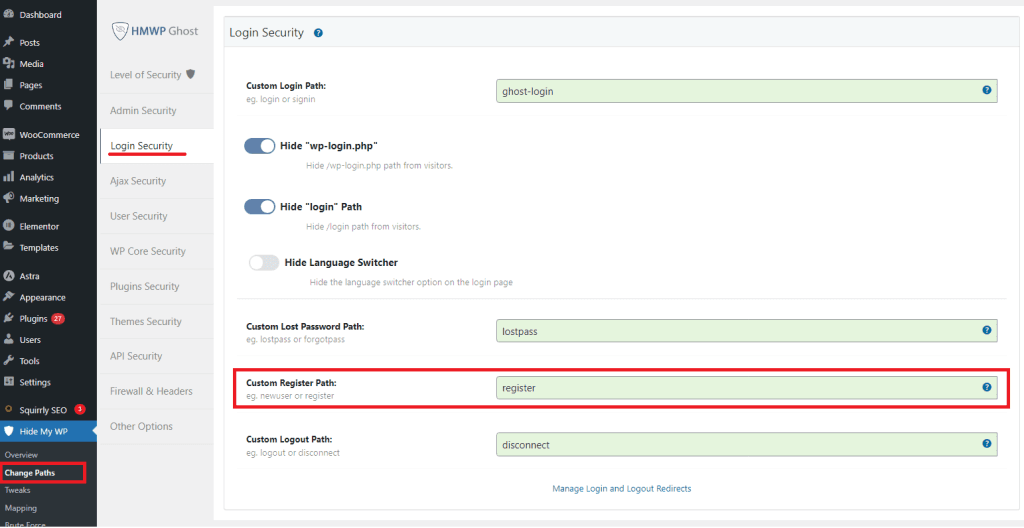Viewport: 1024px width, 528px height.
Task: Open the Firewall & Headers tab
Action: tap(151, 391)
